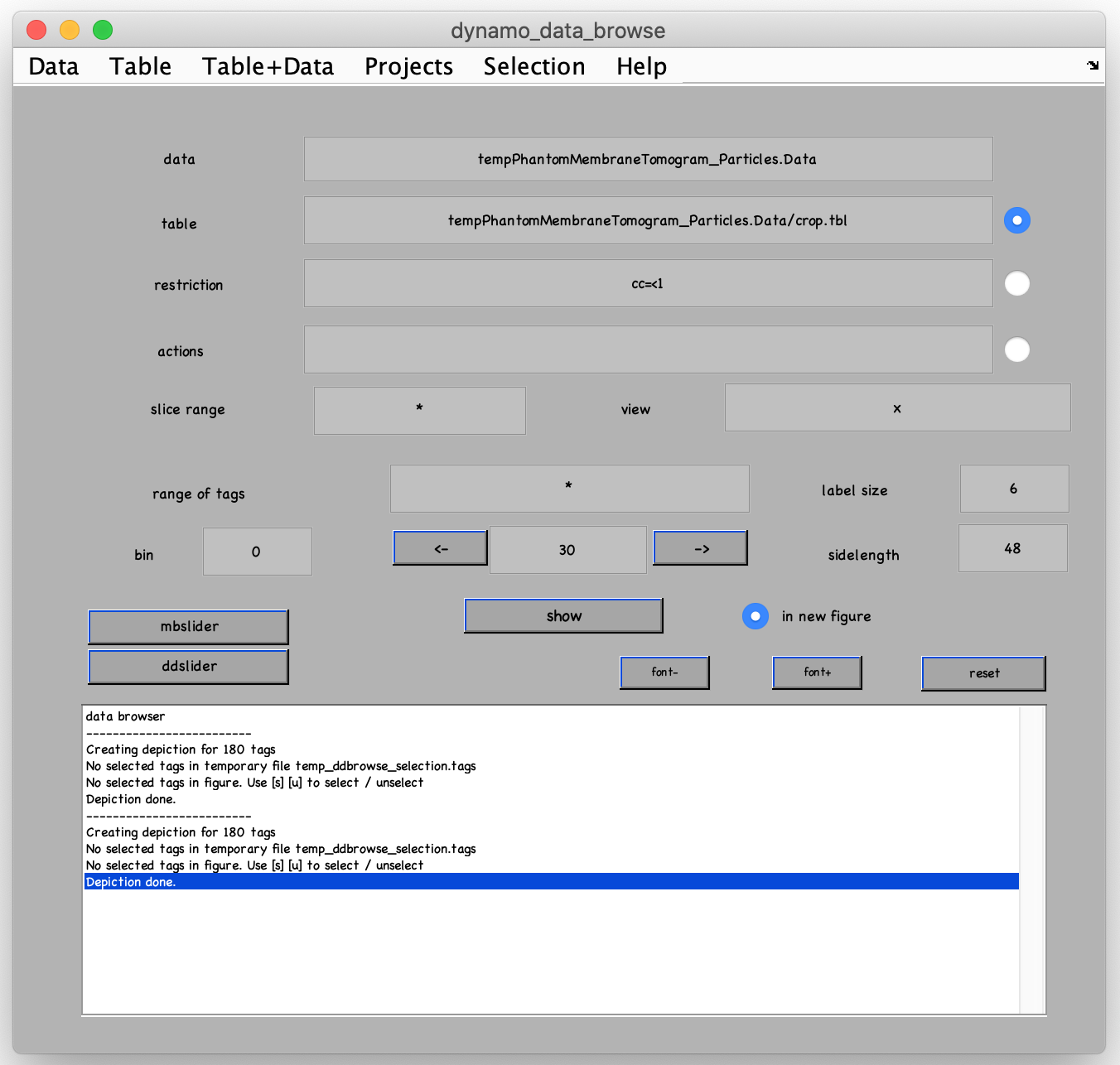Click the sidelength field showing 48
1120x1065 pixels.
coord(1012,548)
